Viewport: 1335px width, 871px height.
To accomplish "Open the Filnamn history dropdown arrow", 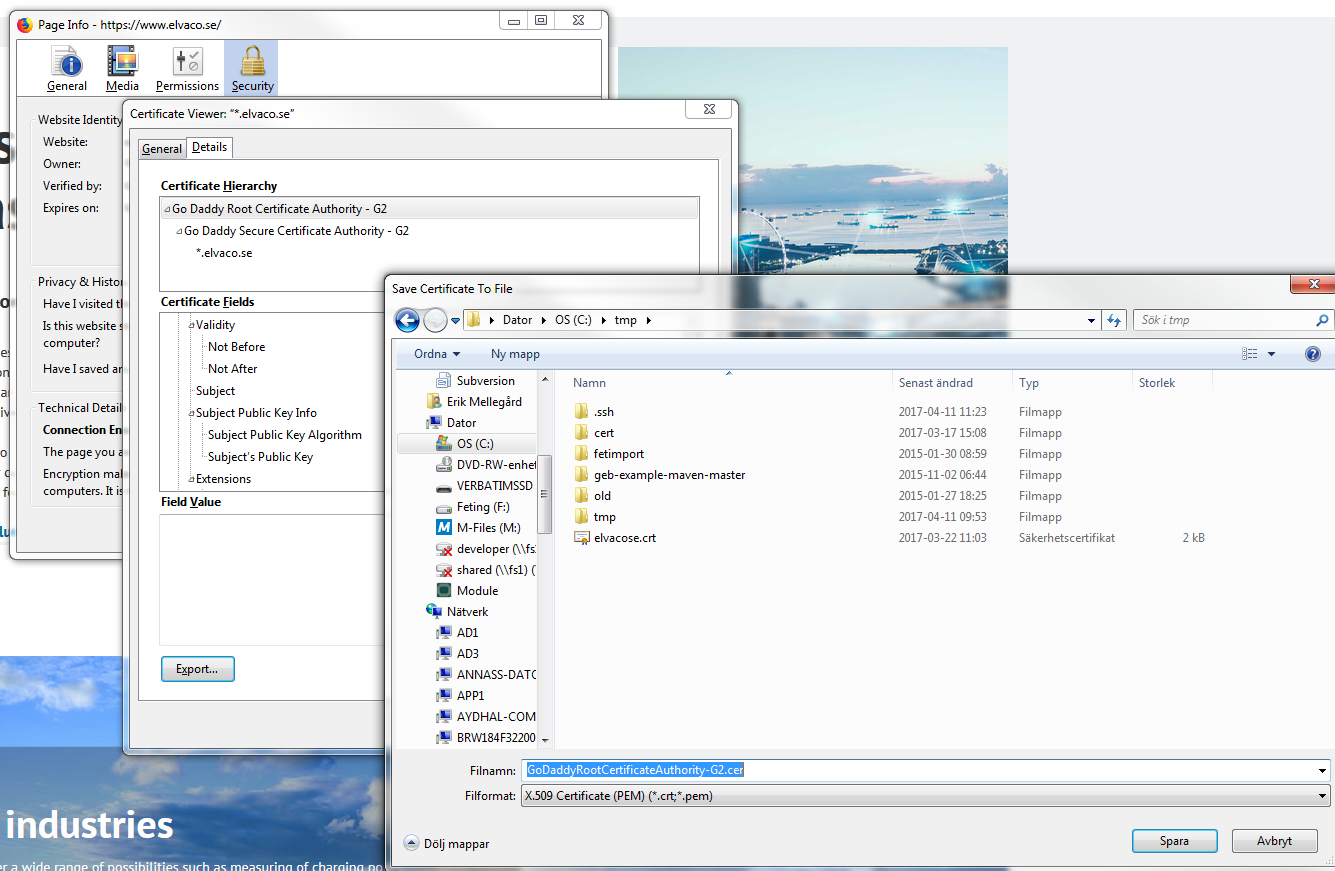I will tap(1323, 771).
